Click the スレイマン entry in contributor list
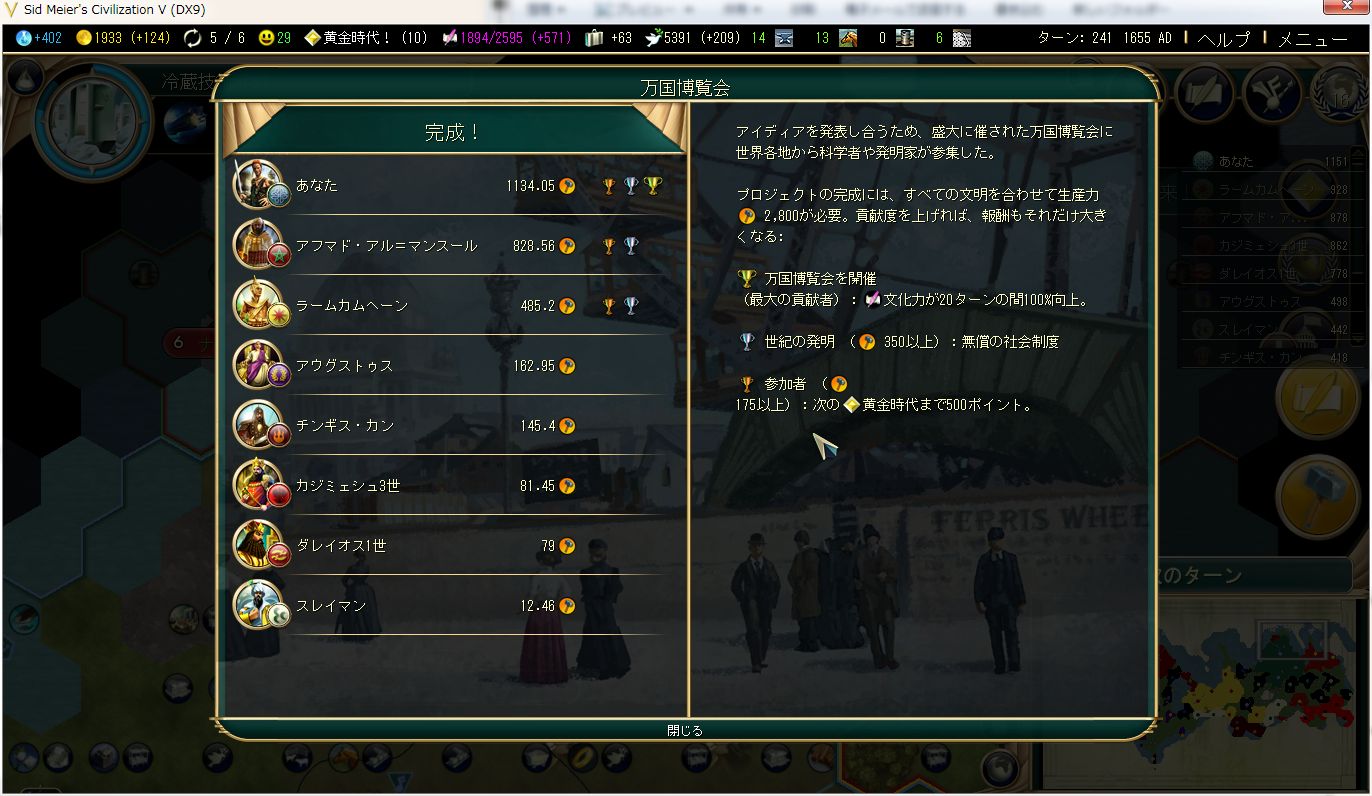Viewport: 1372px width, 796px height. (x=454, y=605)
